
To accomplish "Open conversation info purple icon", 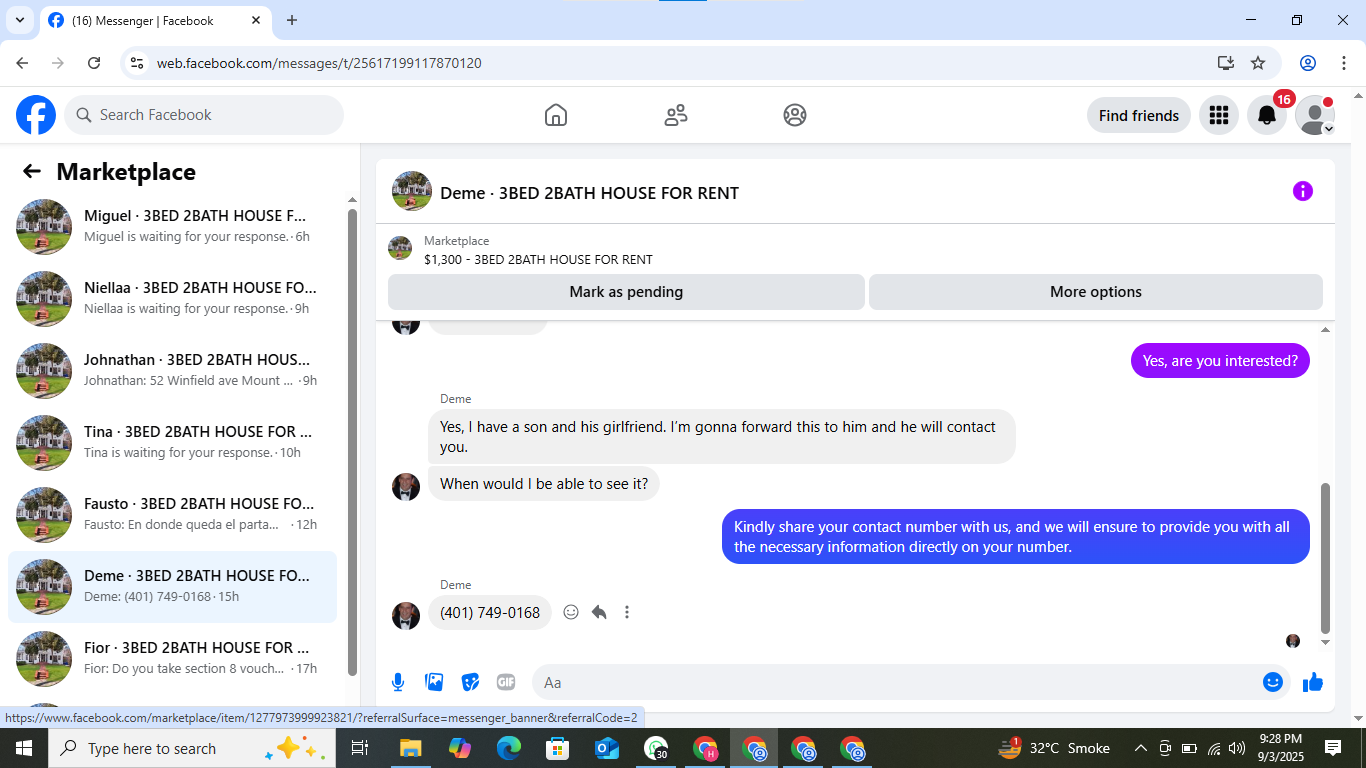I will (x=1302, y=191).
